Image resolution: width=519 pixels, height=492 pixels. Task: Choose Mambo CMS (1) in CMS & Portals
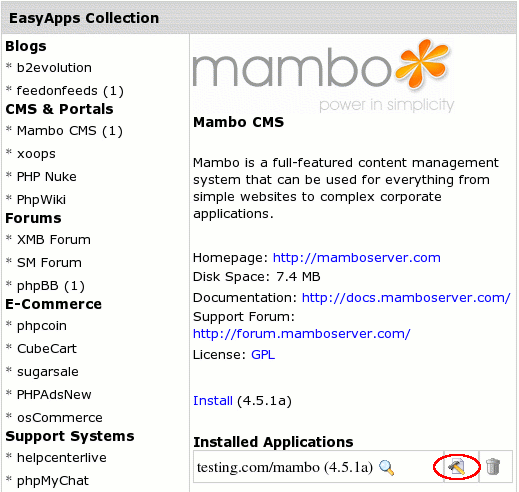(x=70, y=131)
